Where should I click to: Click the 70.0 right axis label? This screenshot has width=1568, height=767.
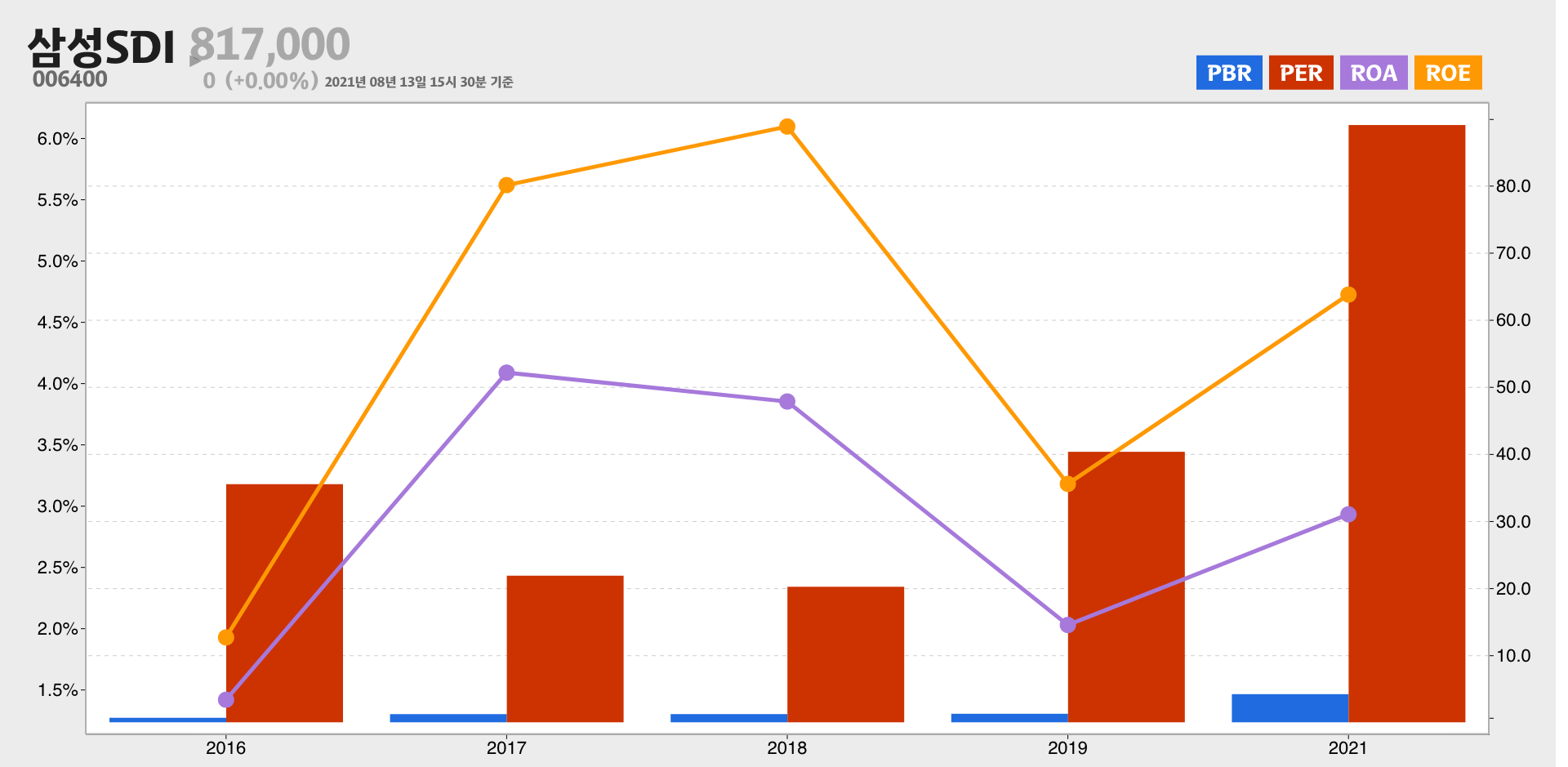pos(1513,253)
